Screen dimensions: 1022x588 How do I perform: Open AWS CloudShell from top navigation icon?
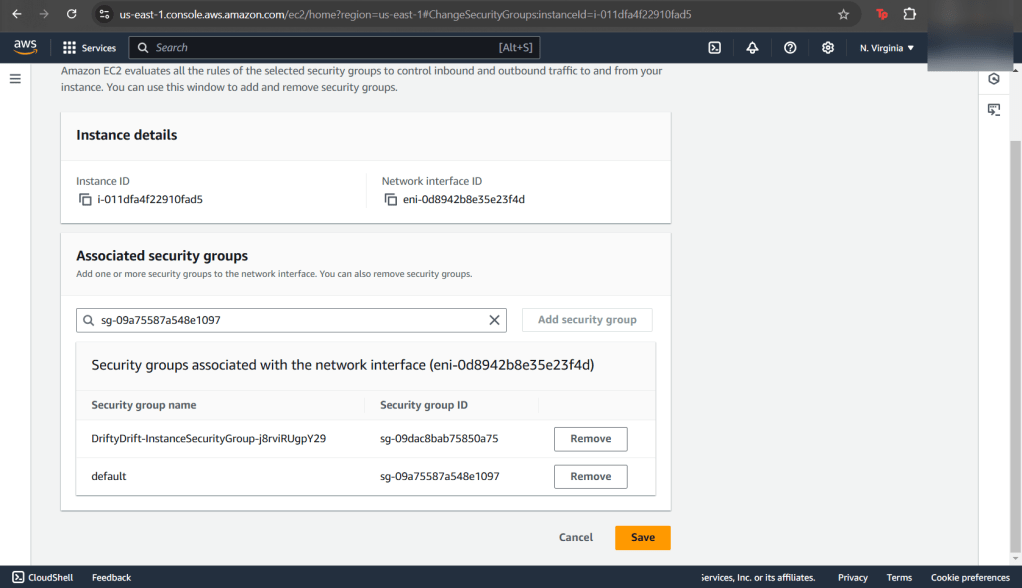(x=715, y=48)
